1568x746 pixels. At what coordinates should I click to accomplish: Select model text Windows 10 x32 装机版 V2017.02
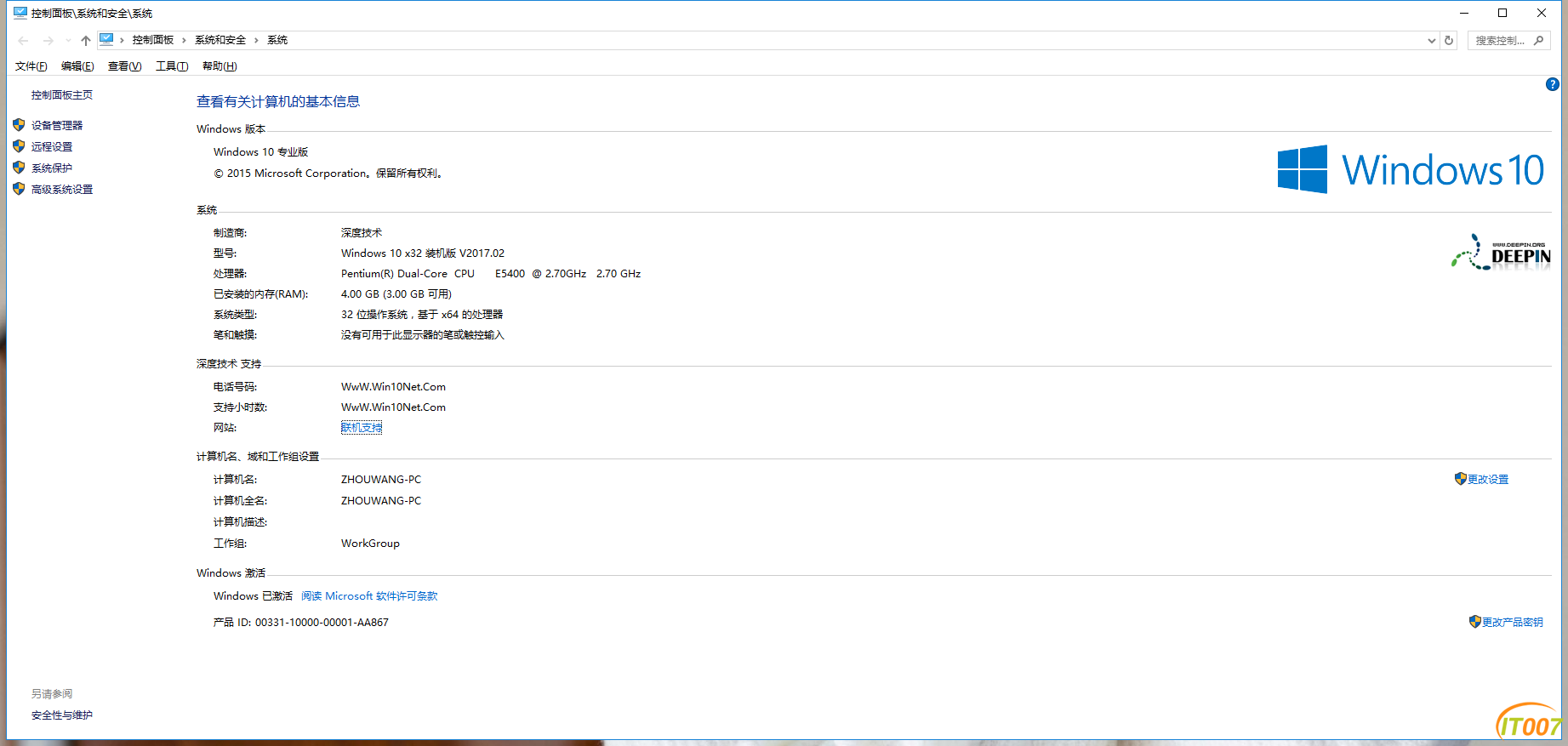423,253
